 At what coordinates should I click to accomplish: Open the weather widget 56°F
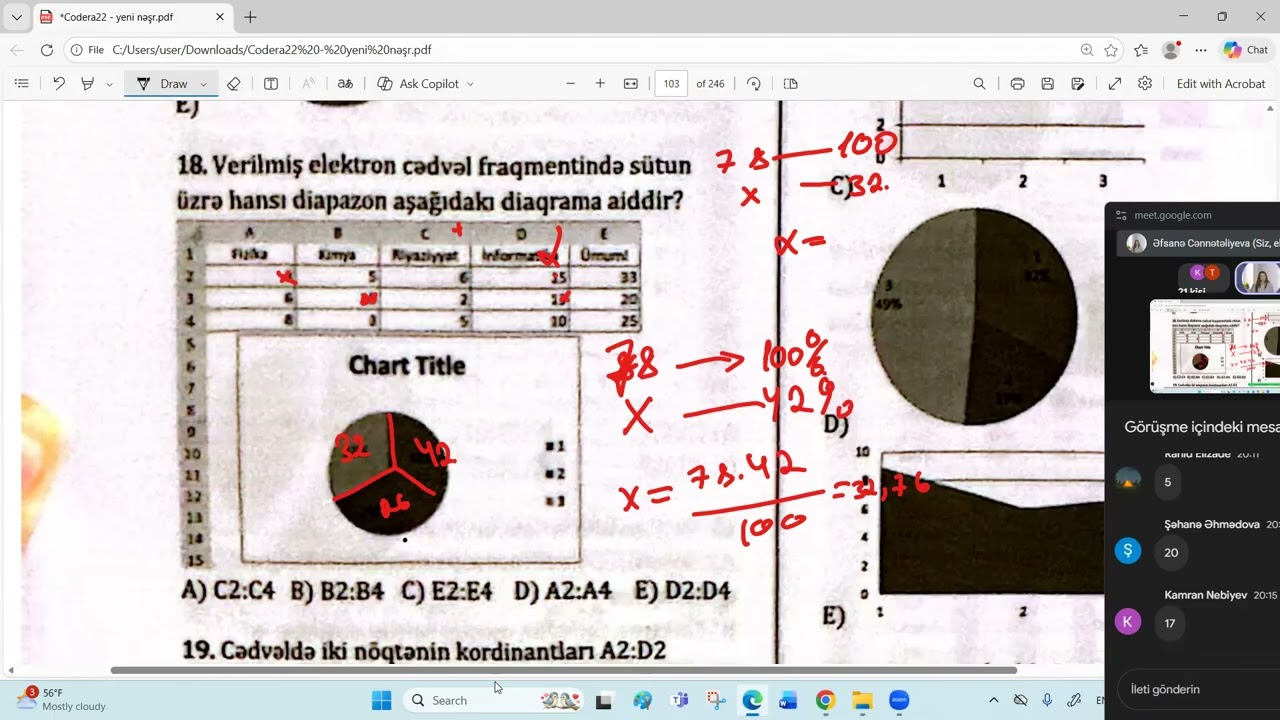tap(60, 699)
